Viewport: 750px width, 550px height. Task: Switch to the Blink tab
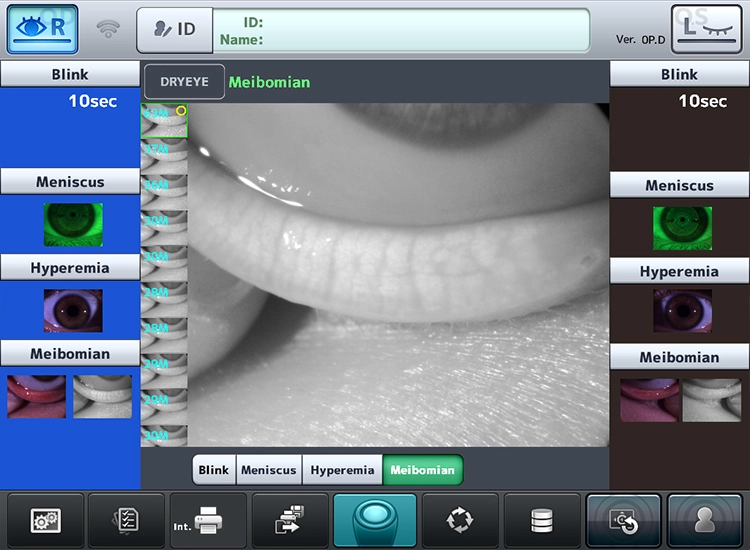214,470
